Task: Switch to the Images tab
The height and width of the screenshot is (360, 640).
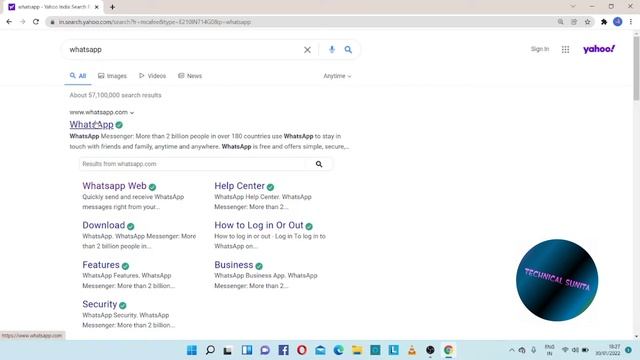Action: click(x=112, y=76)
